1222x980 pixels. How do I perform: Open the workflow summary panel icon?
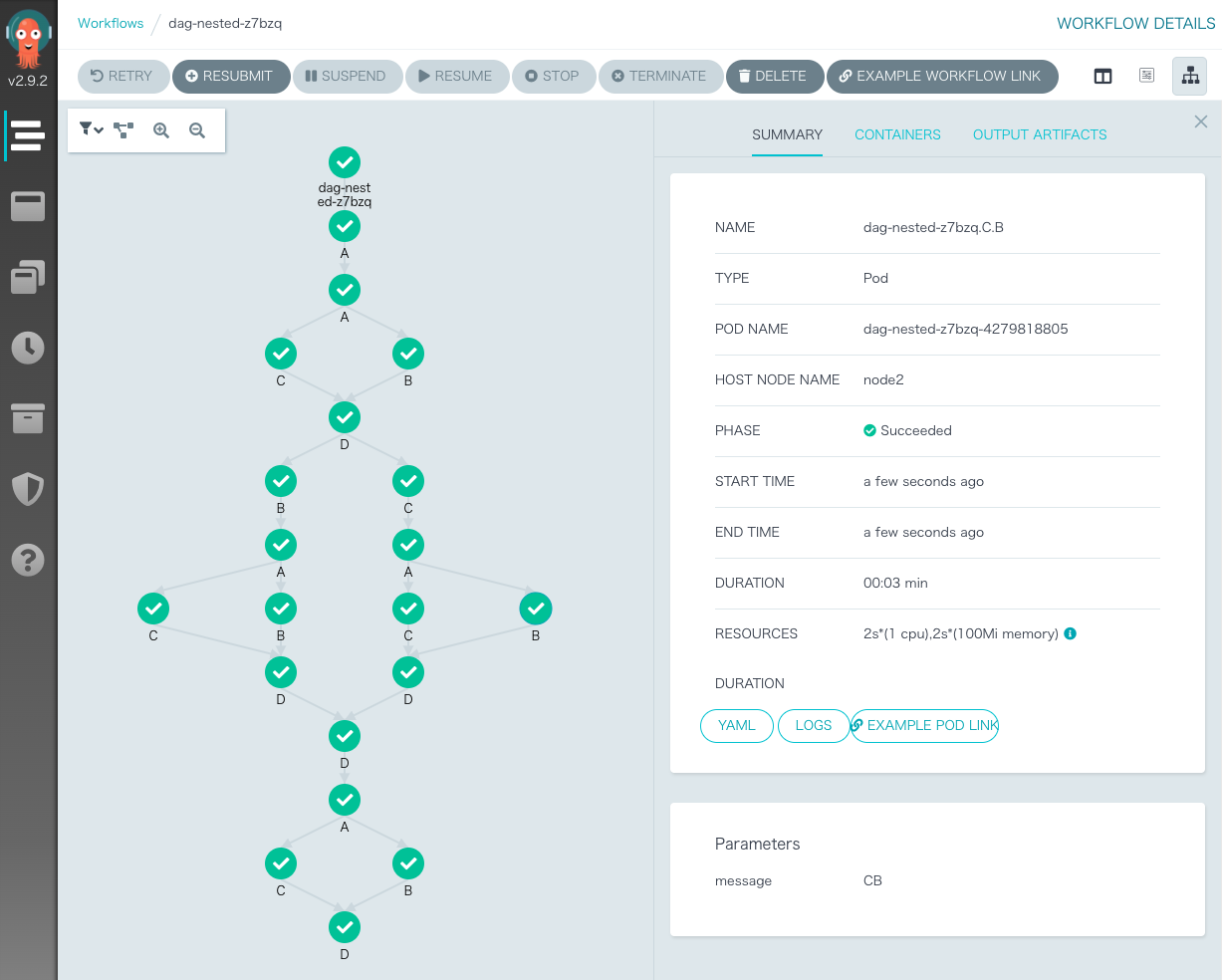(1102, 76)
